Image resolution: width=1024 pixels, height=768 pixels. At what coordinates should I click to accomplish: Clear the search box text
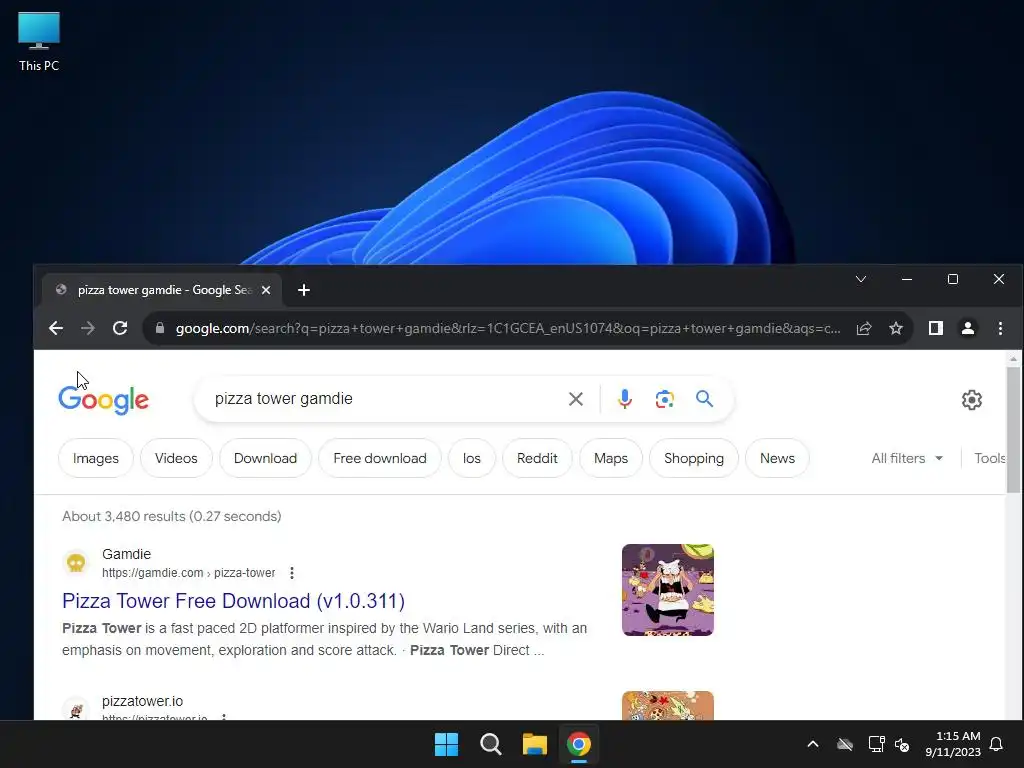(x=575, y=399)
